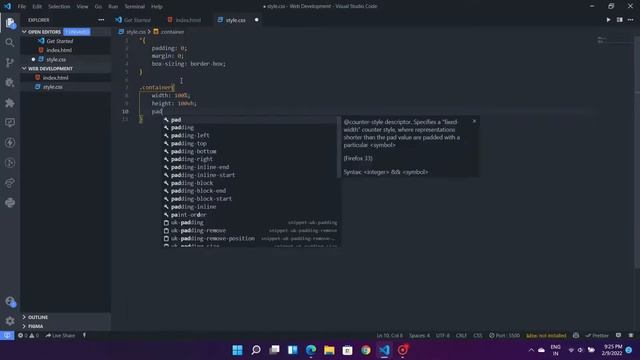
Task: Open the Edit menu
Action: click(x=37, y=7)
